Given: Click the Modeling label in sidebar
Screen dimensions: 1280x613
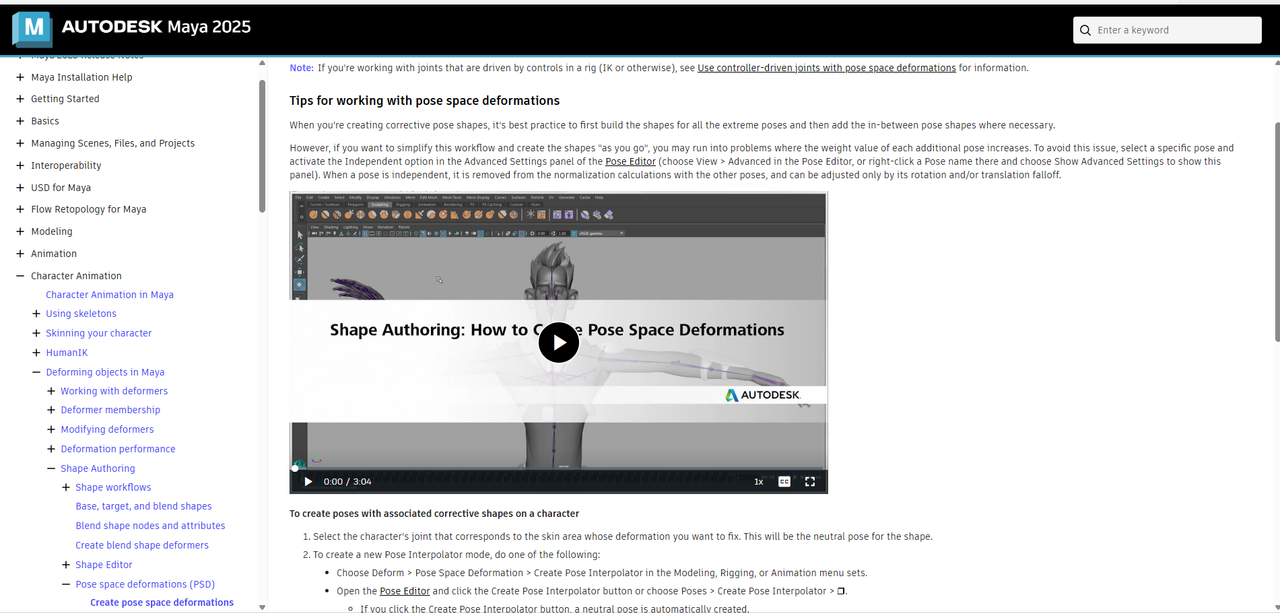Looking at the screenshot, I should tap(52, 231).
